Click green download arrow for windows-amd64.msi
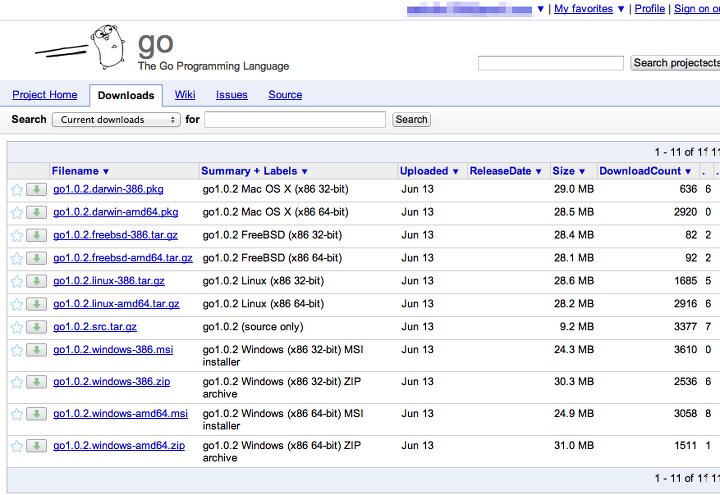The height and width of the screenshot is (495, 720). (36, 414)
